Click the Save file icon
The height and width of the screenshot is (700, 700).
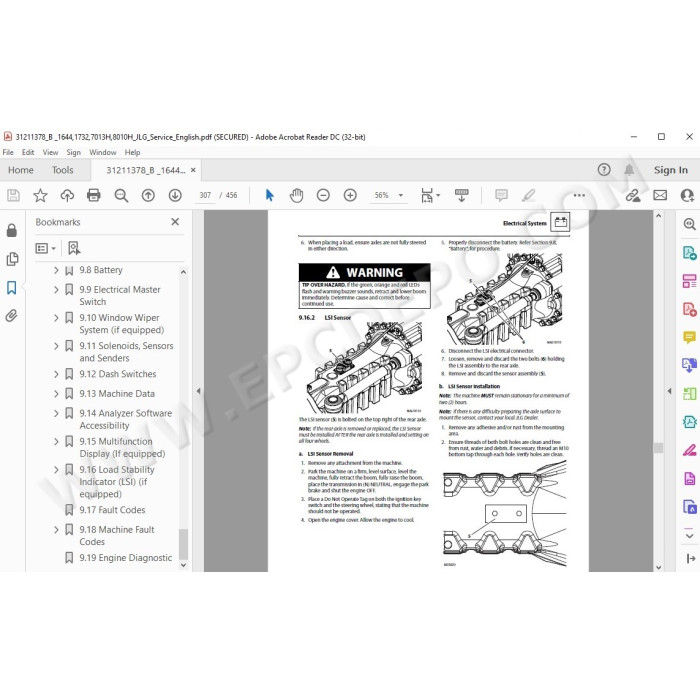[x=13, y=195]
